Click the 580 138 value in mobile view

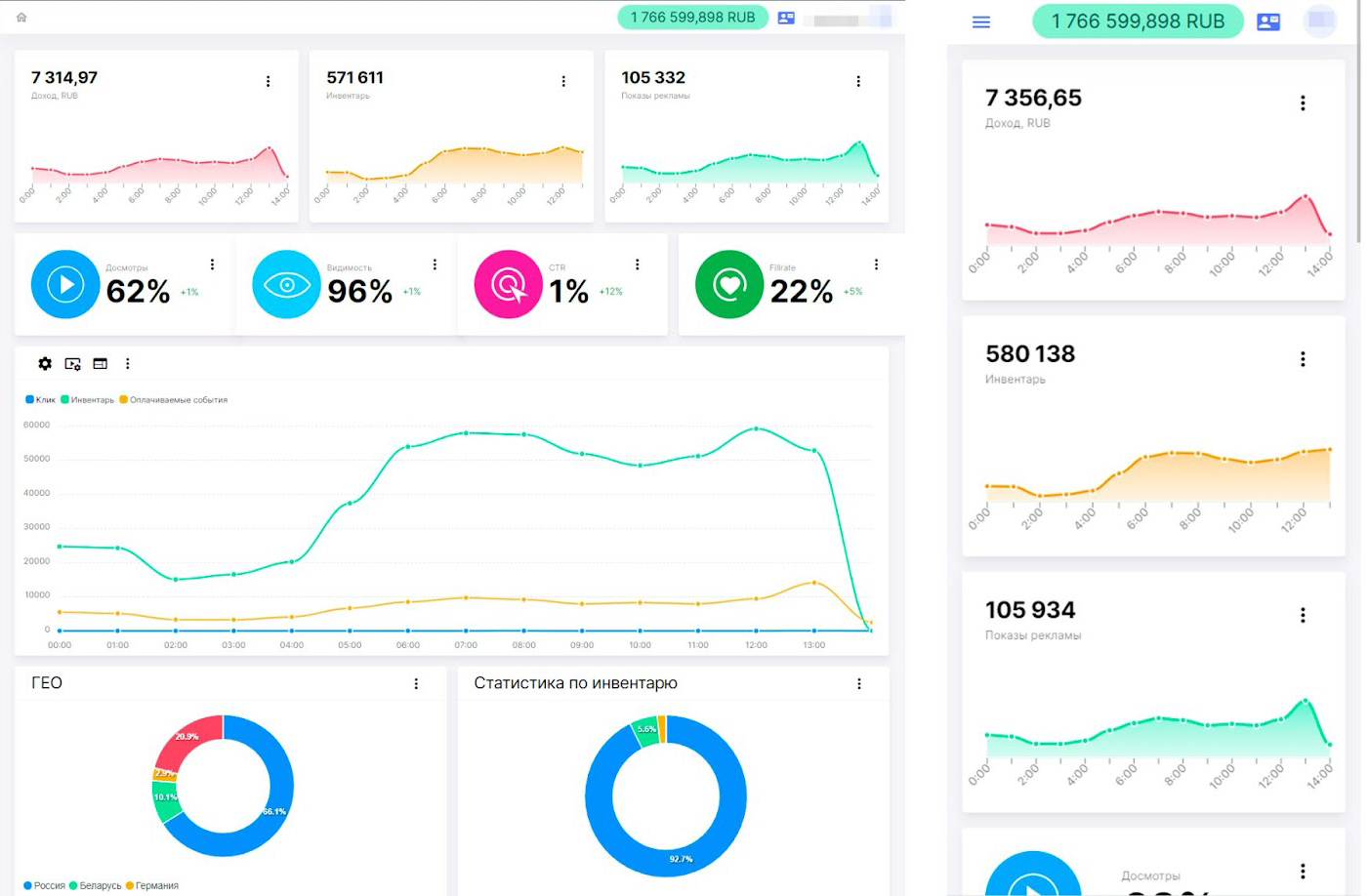[1030, 353]
